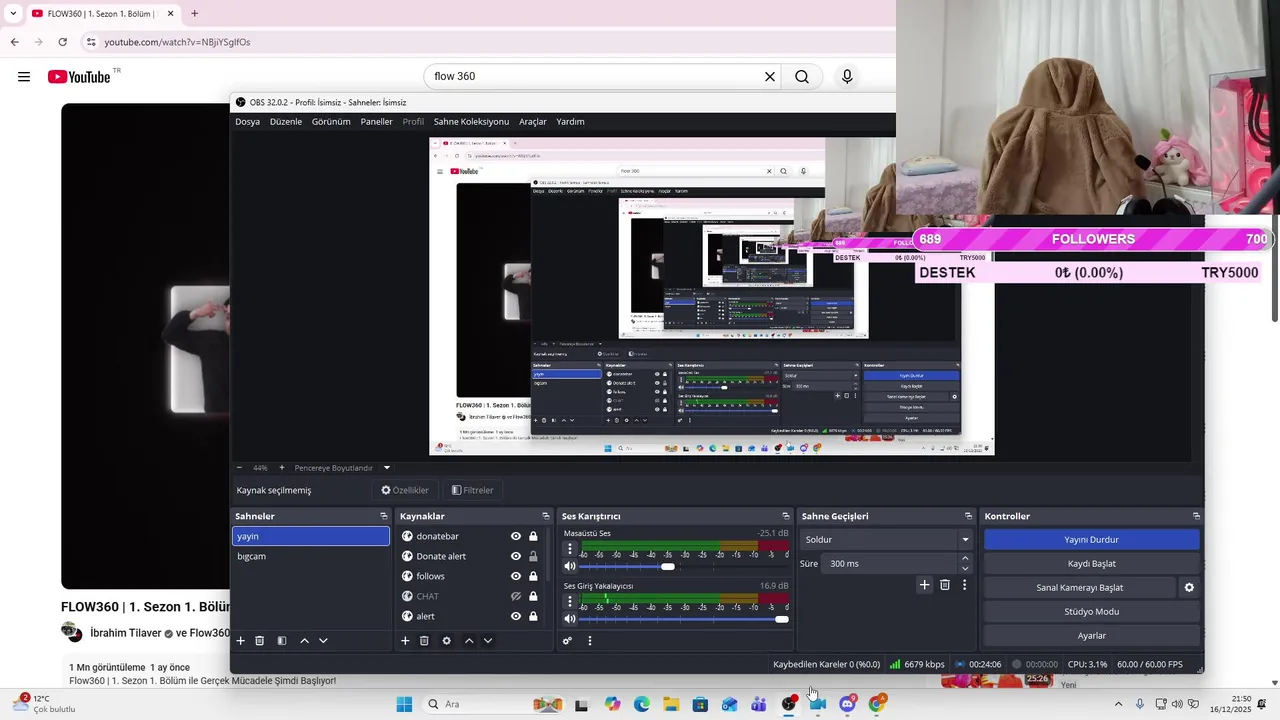Image resolution: width=1280 pixels, height=720 pixels.
Task: Unlock the CHAT source
Action: point(533,596)
